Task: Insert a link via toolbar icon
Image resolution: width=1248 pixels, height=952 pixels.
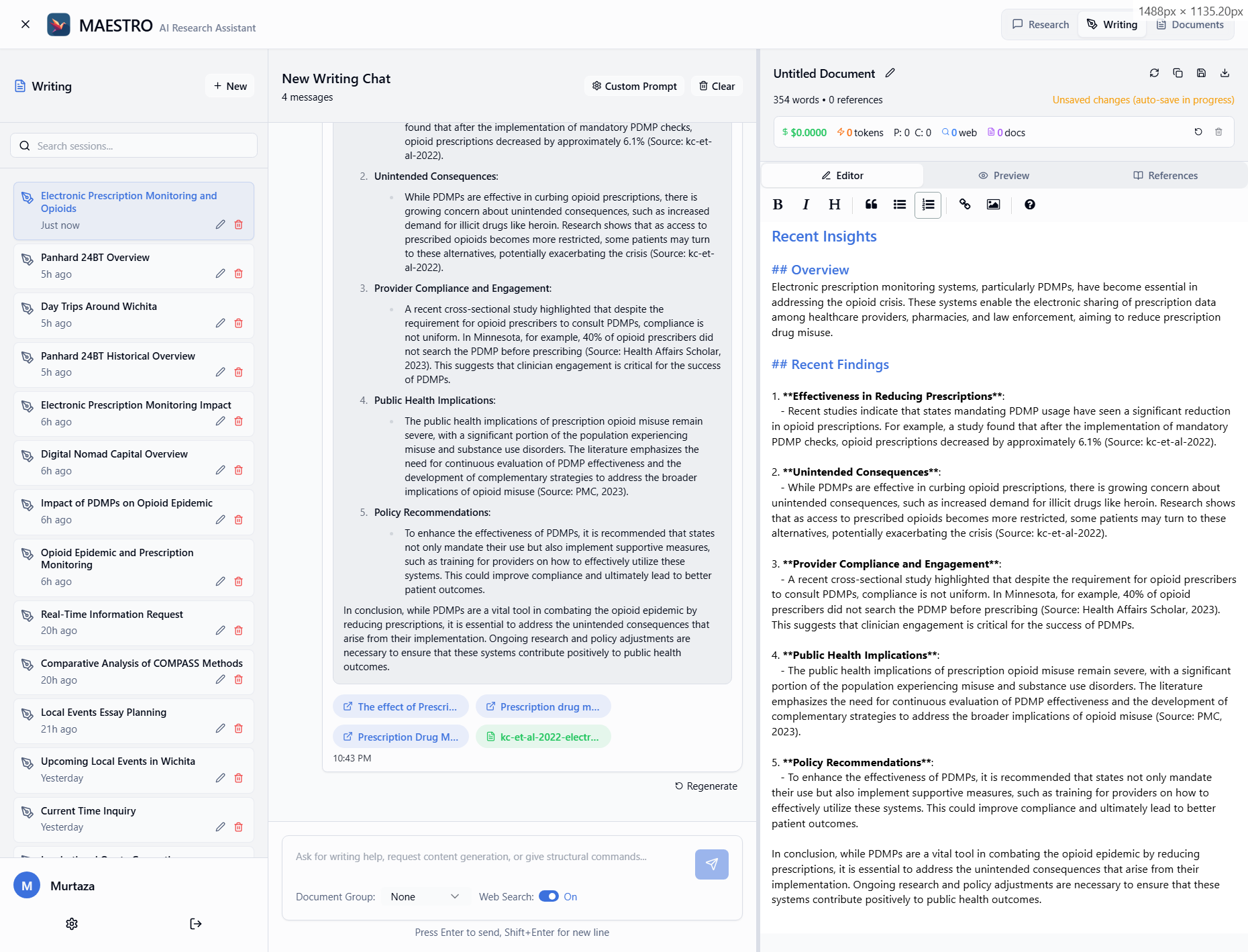Action: click(x=965, y=205)
